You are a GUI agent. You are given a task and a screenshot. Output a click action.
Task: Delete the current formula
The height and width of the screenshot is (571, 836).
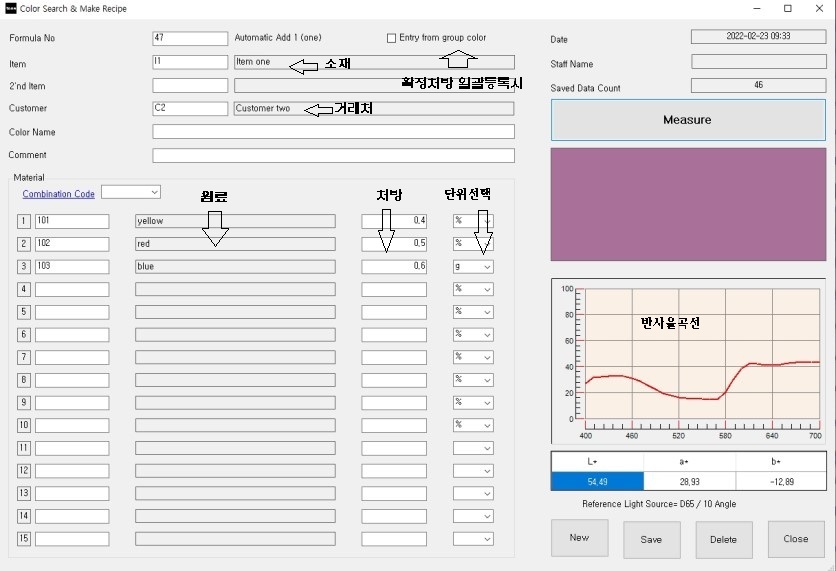(x=723, y=539)
